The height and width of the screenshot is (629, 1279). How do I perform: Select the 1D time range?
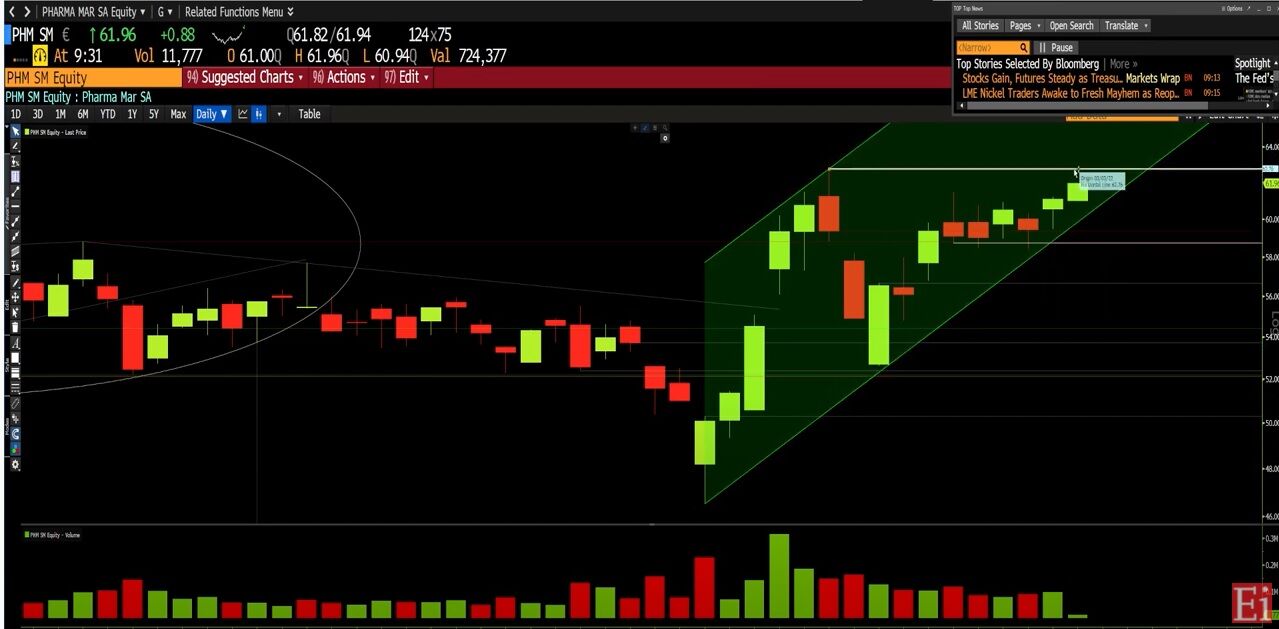pyautogui.click(x=16, y=114)
